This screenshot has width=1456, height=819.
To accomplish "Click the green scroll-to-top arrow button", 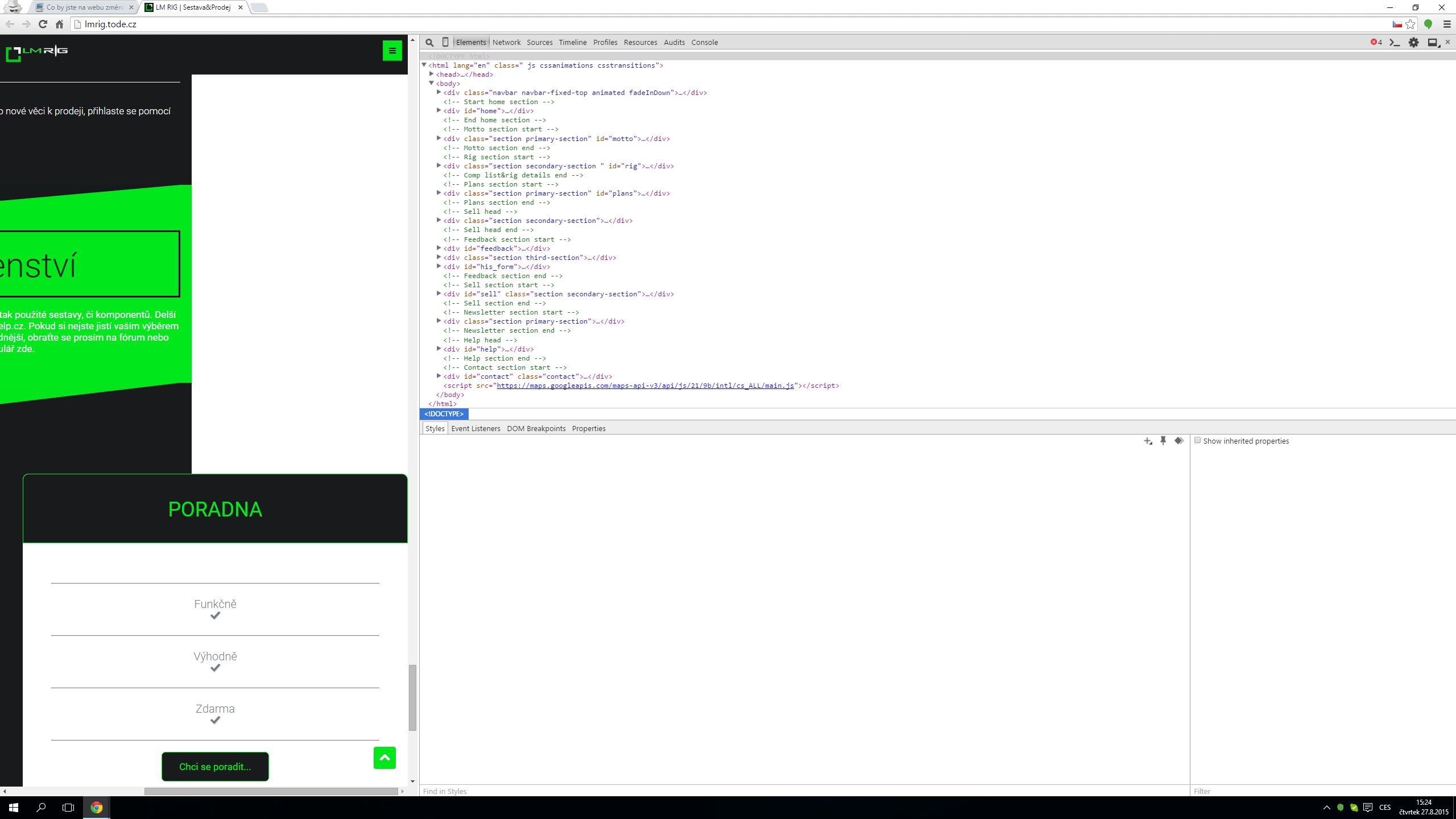I will click(384, 758).
